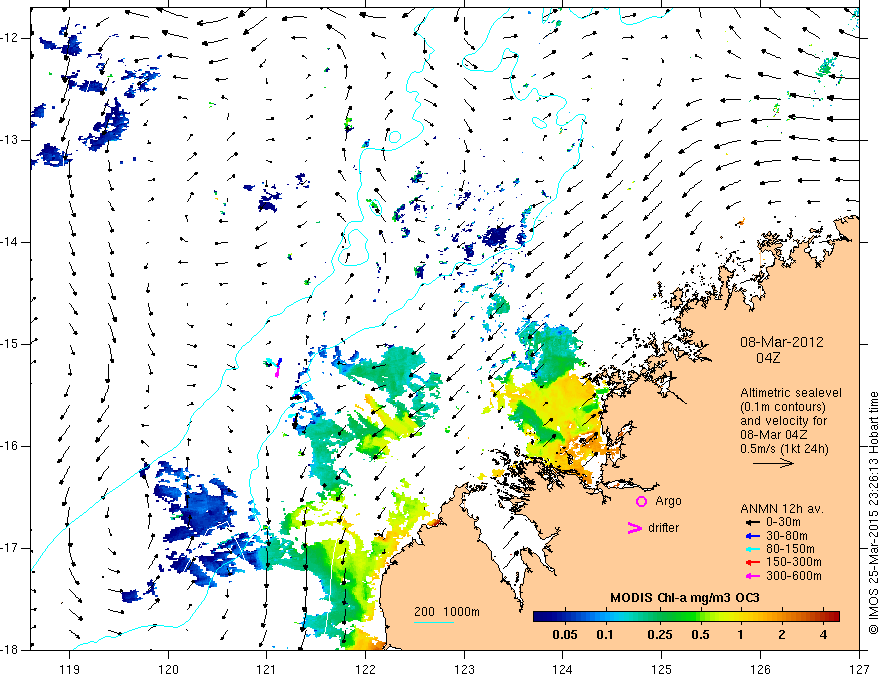Click the drifter legend label
Viewport: 880px width, 680px height.
click(x=663, y=528)
